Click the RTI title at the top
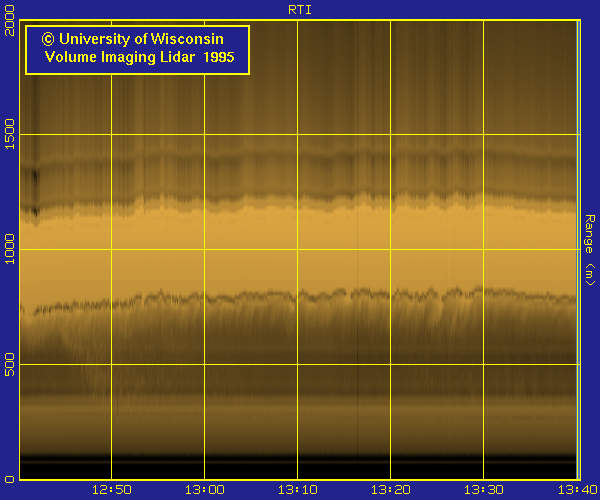 pos(300,10)
